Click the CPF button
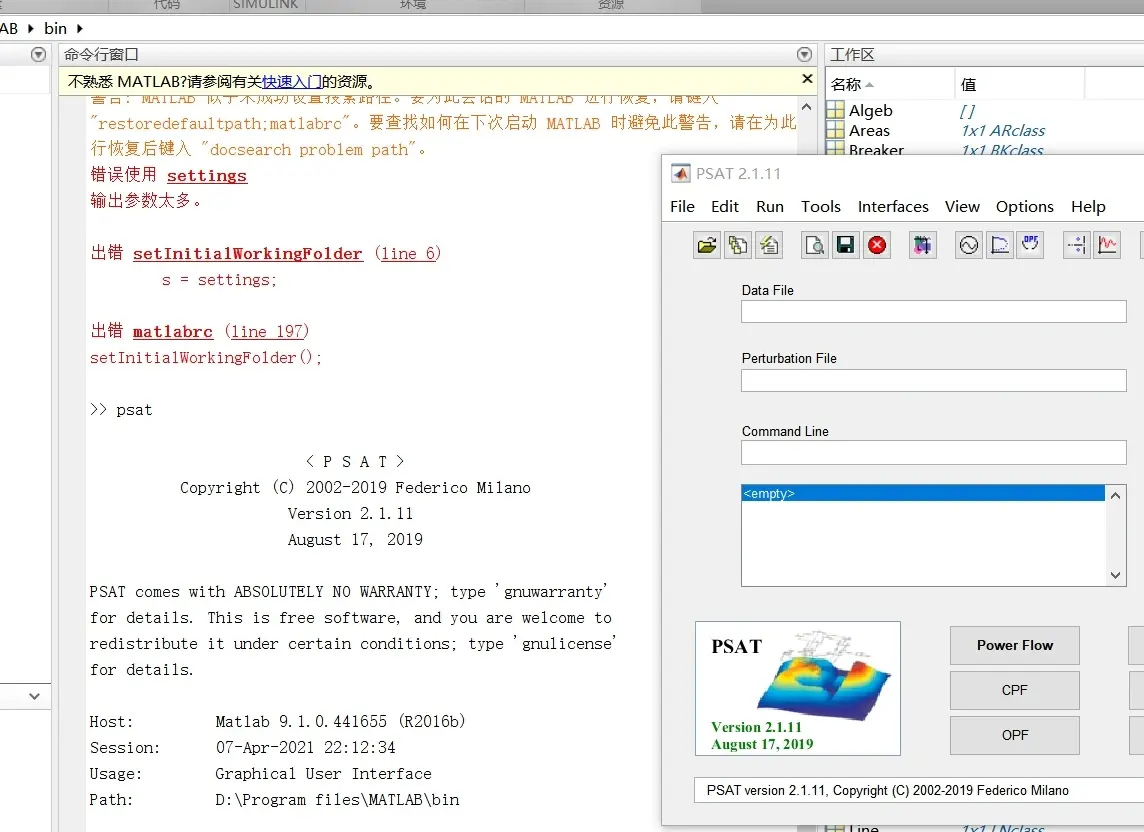Viewport: 1144px width, 832px height. click(1014, 690)
